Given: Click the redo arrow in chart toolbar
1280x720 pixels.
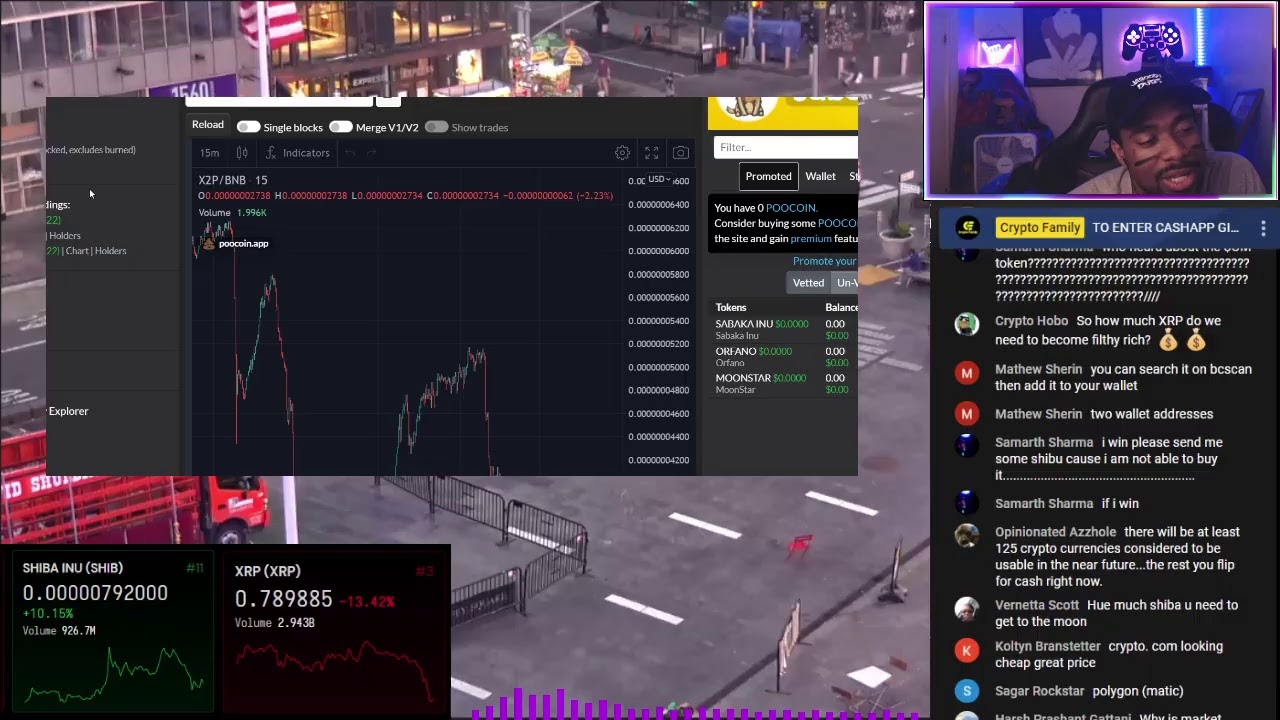Looking at the screenshot, I should [x=371, y=153].
